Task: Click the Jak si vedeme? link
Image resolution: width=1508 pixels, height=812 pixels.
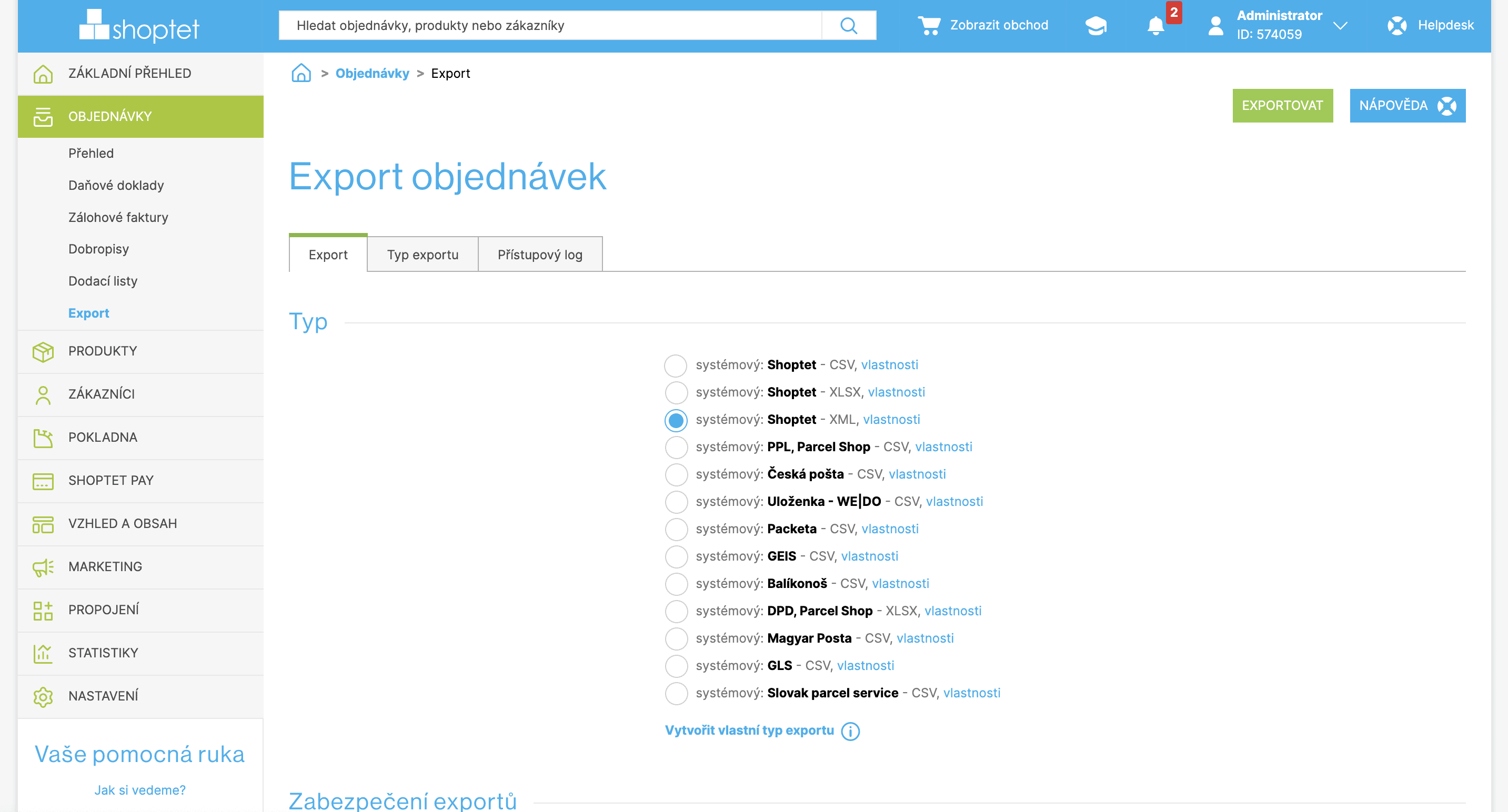Action: coord(140,790)
